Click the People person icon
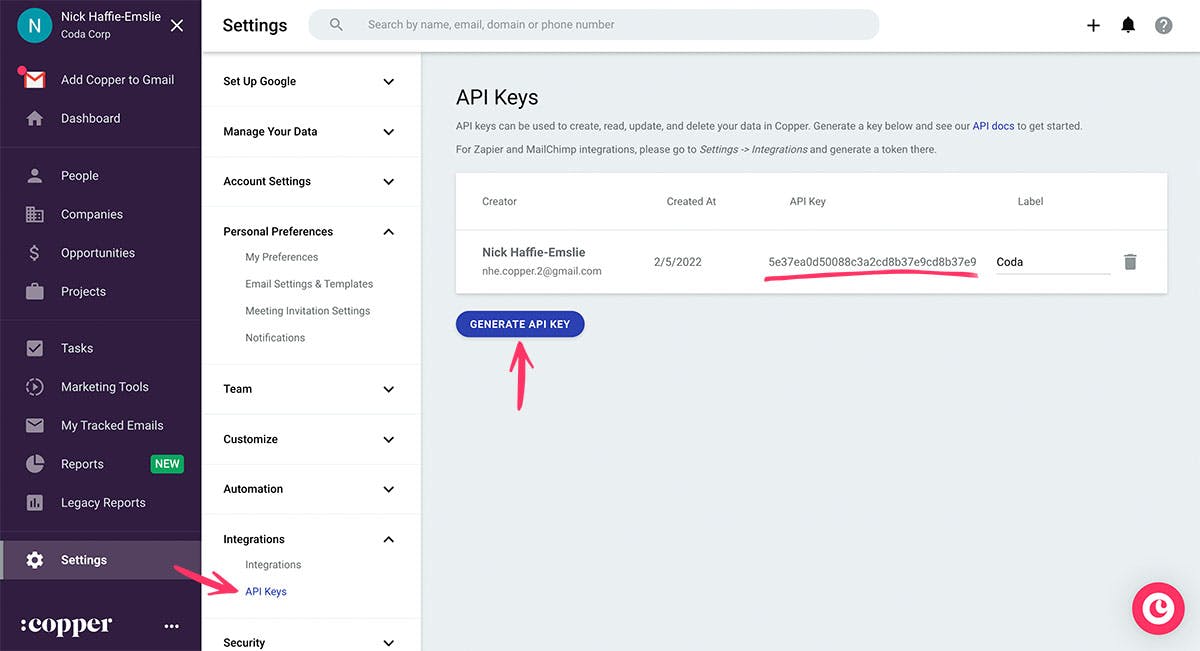The image size is (1200, 651). click(35, 176)
